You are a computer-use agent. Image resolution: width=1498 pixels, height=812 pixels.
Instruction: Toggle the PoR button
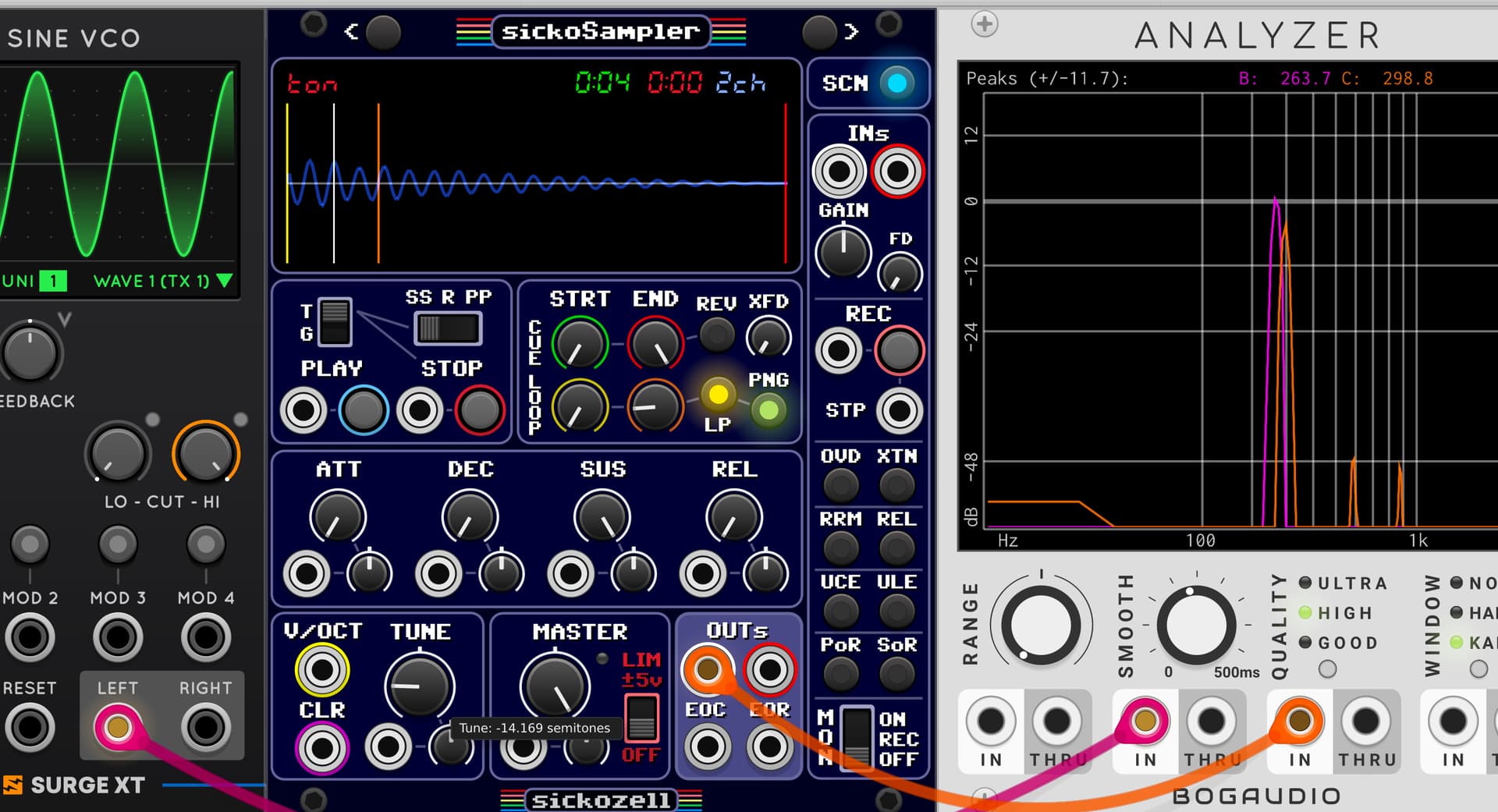tap(840, 674)
